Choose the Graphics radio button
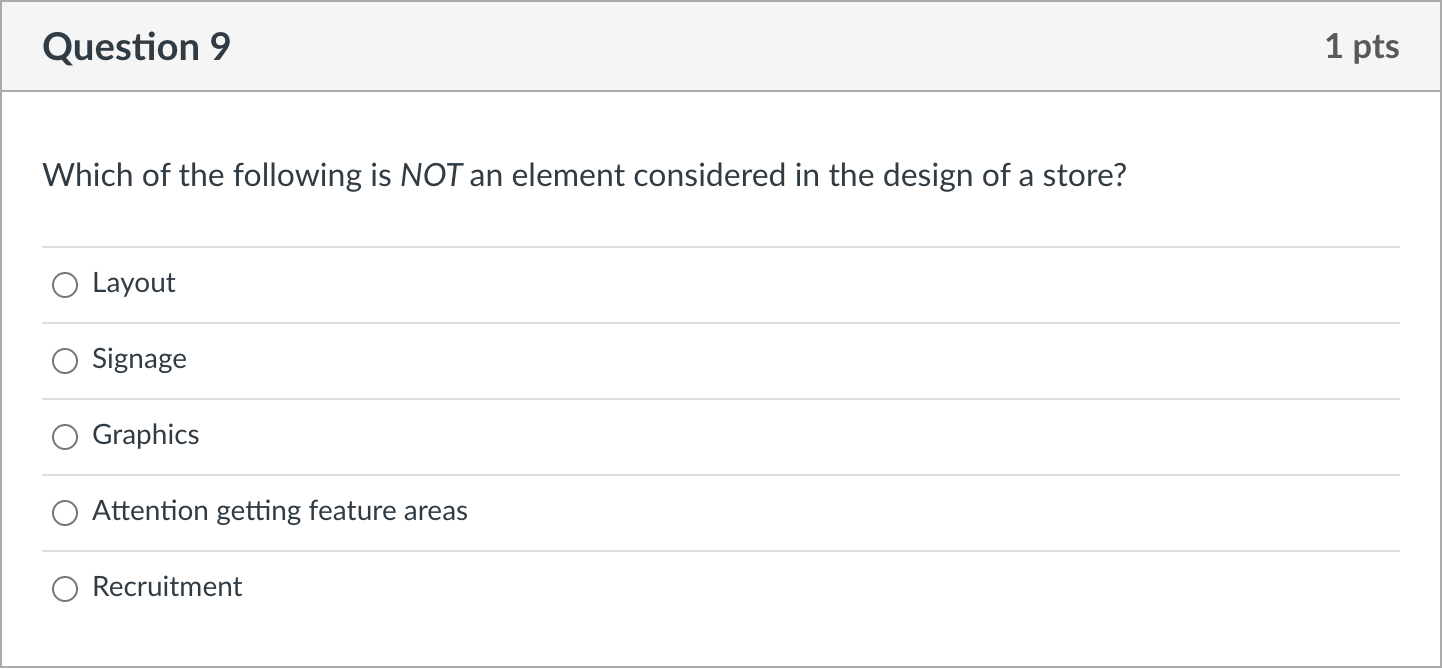 (x=65, y=438)
